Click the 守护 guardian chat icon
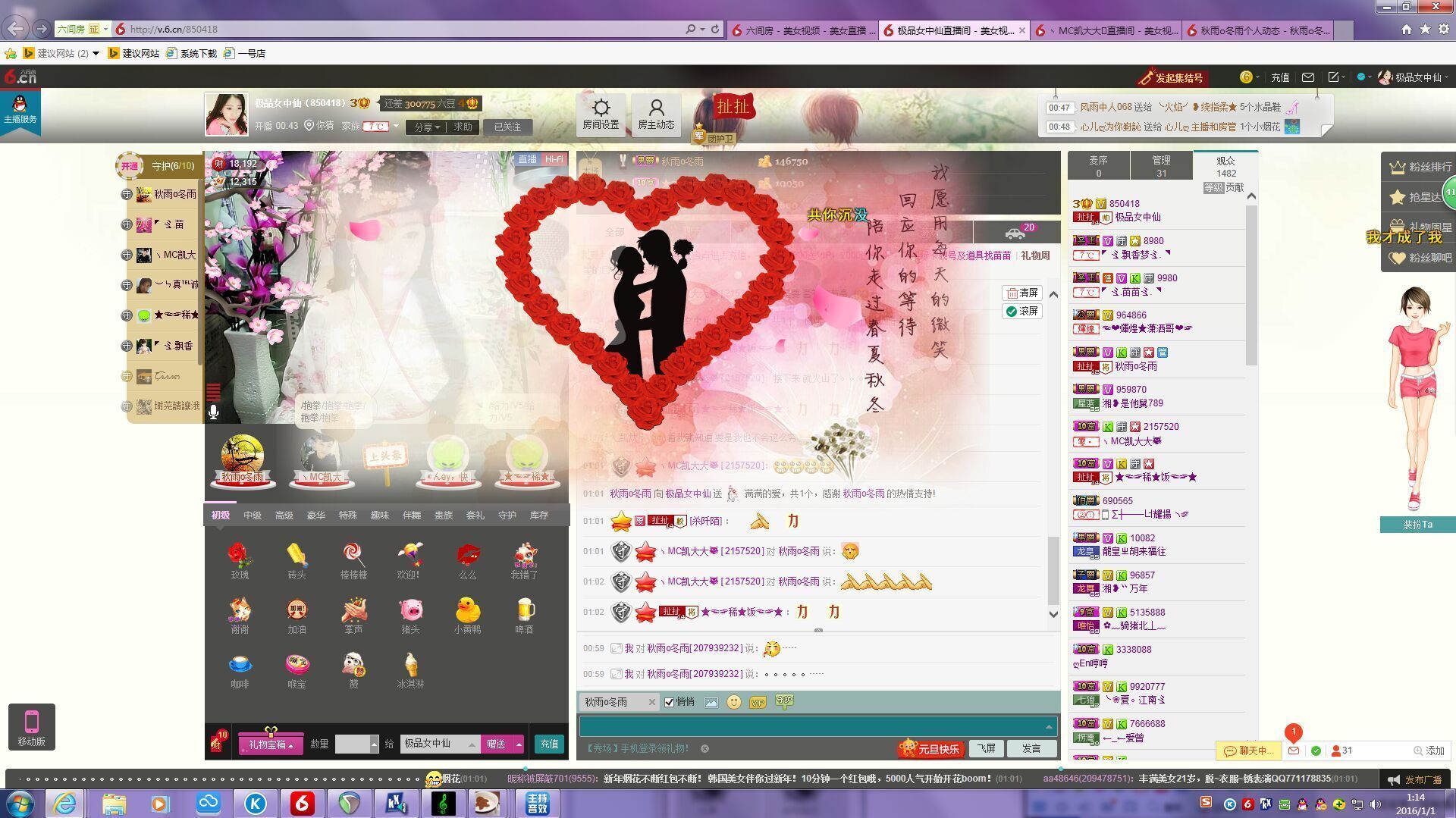The height and width of the screenshot is (818, 1456). click(x=784, y=701)
